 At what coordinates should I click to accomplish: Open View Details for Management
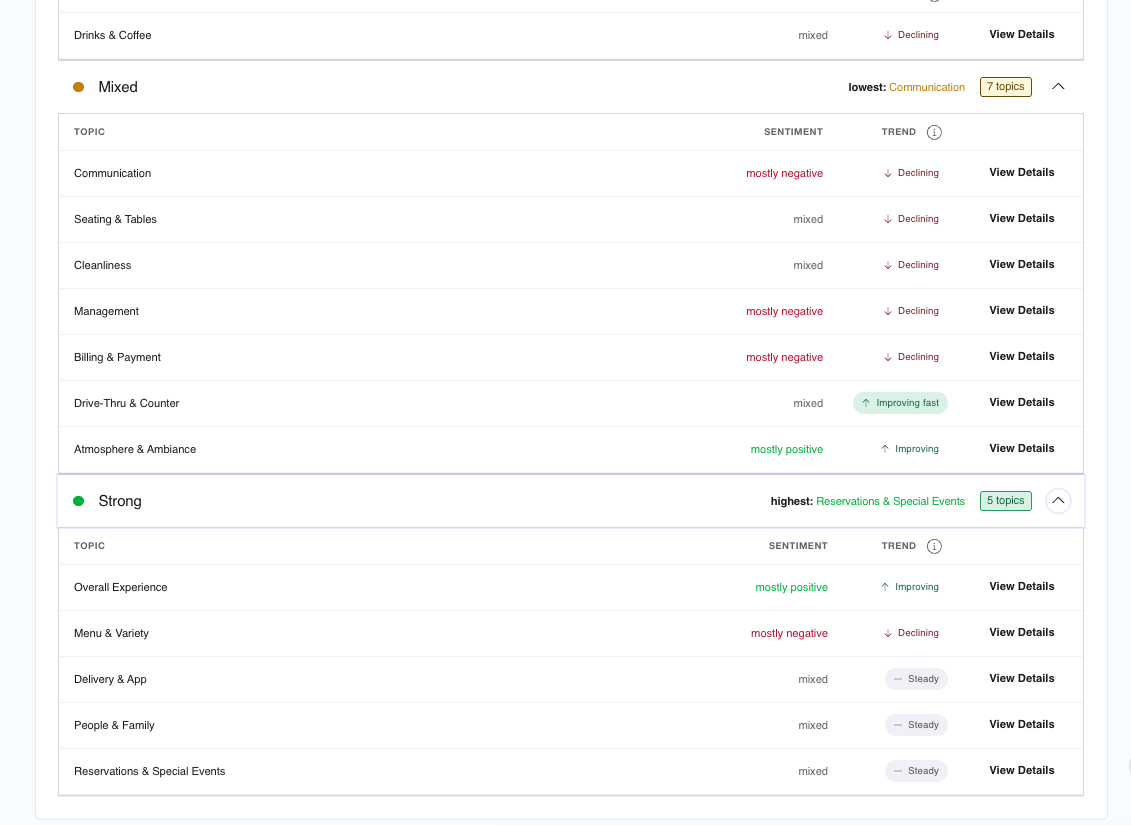tap(1021, 311)
